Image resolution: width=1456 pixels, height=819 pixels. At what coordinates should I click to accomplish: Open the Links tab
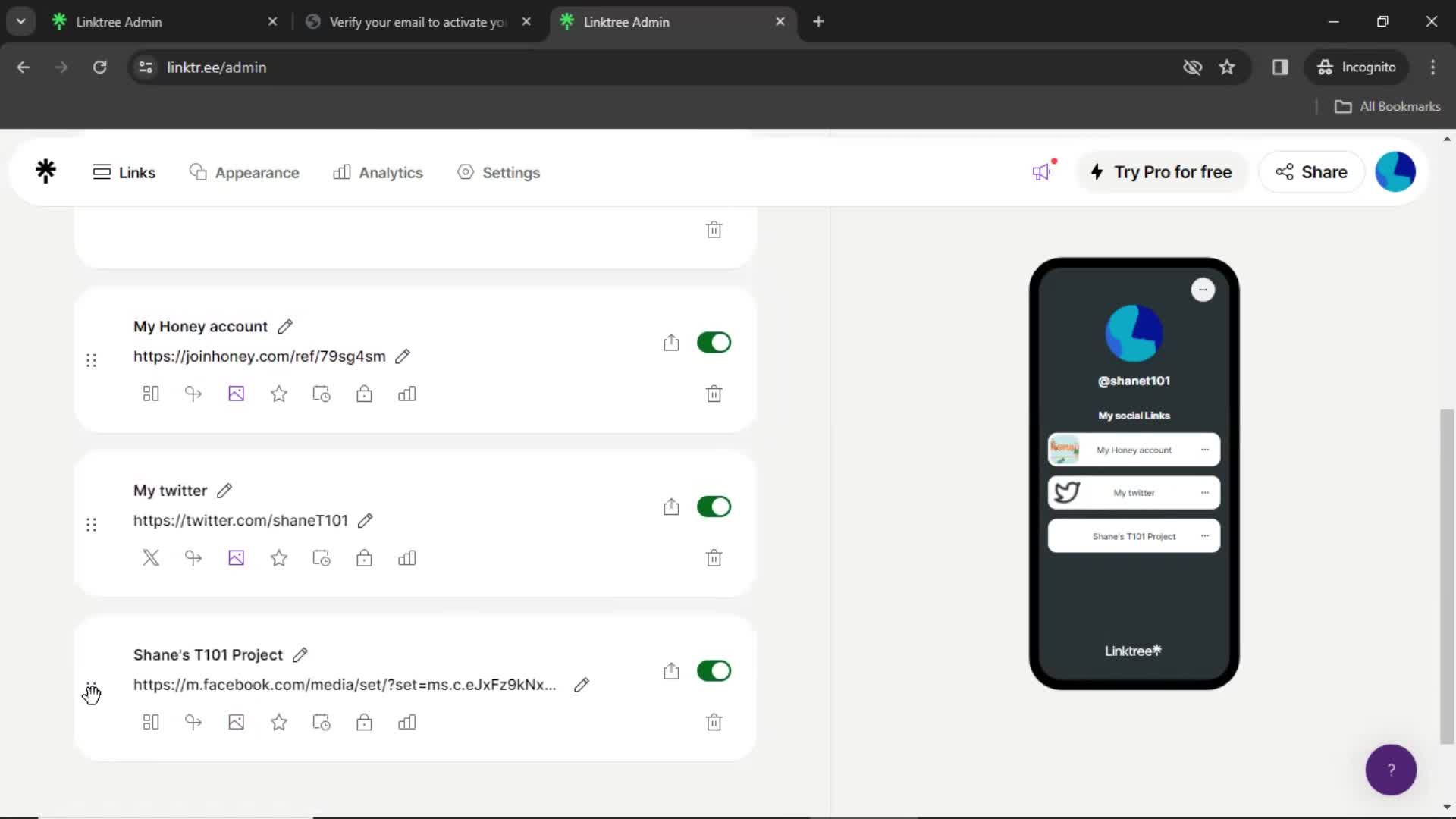click(124, 172)
